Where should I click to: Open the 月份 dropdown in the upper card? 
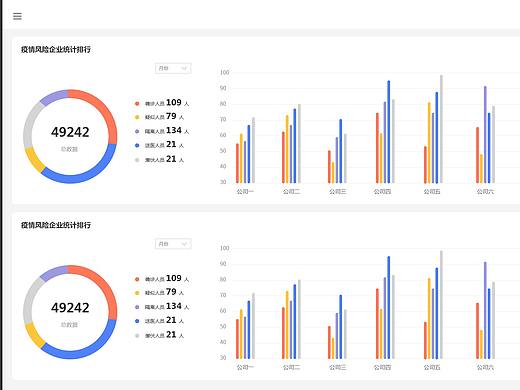tap(173, 68)
